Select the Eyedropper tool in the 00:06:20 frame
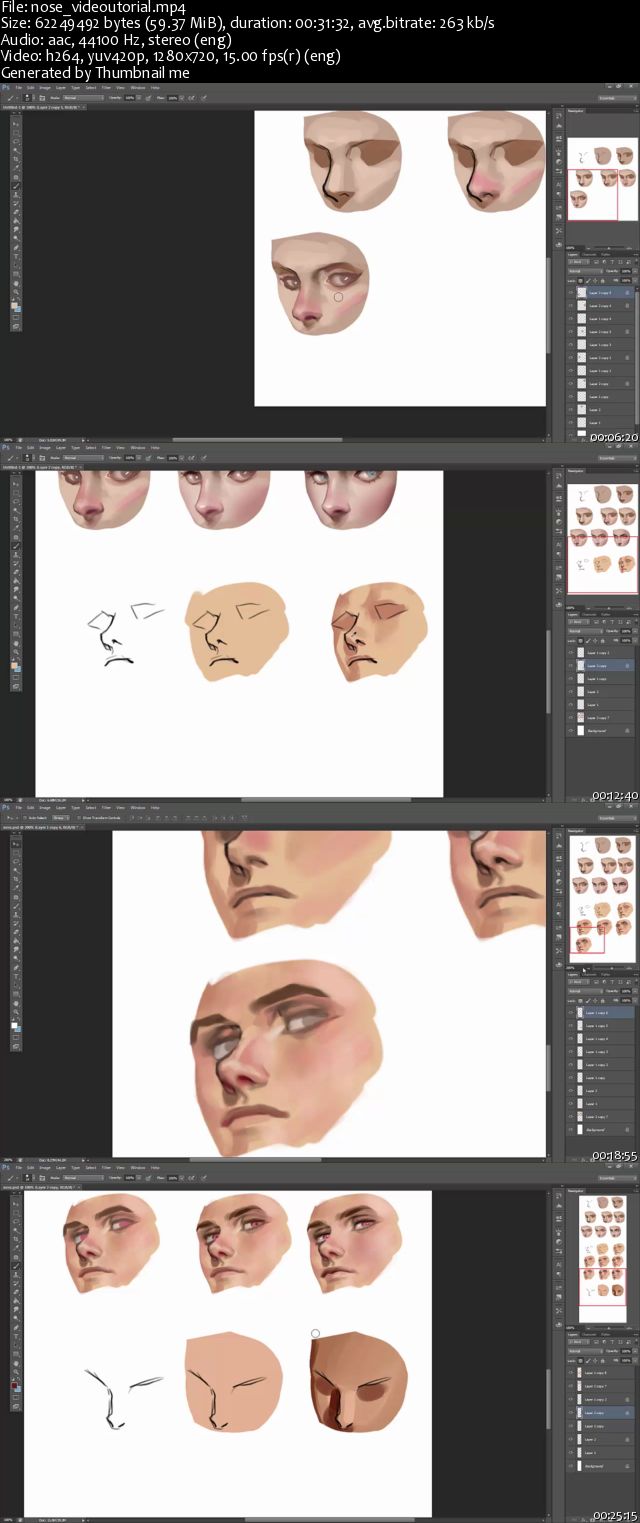Image resolution: width=640 pixels, height=1523 pixels. 16,166
